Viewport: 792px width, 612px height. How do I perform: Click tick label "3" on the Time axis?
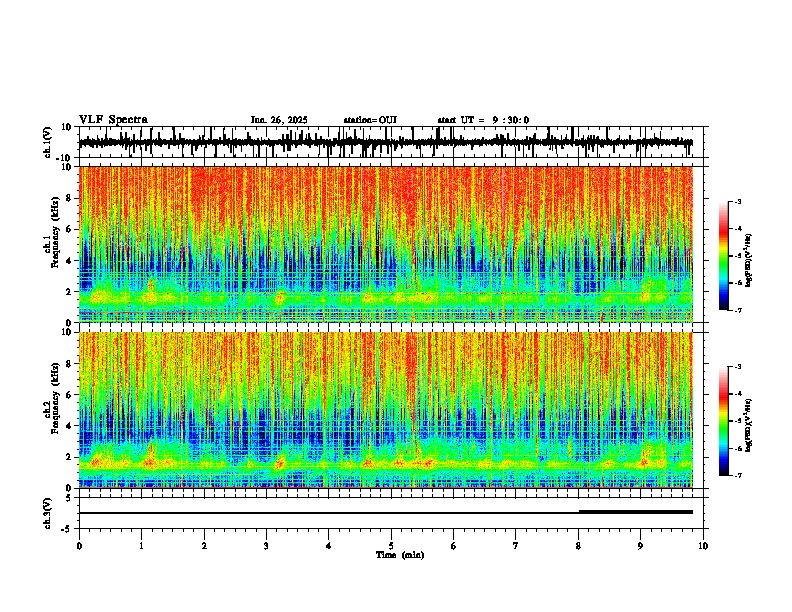(266, 546)
